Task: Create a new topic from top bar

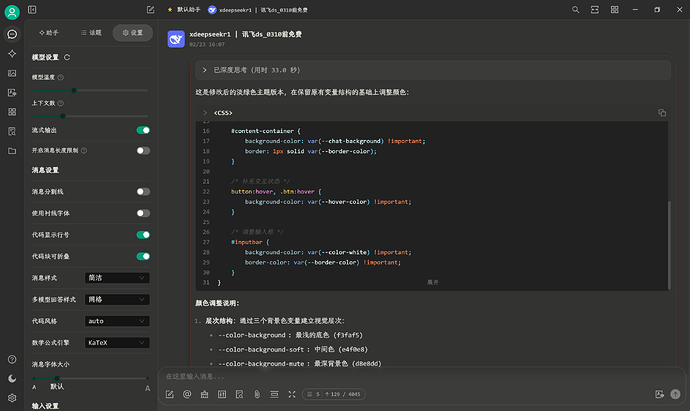Action: [x=150, y=10]
